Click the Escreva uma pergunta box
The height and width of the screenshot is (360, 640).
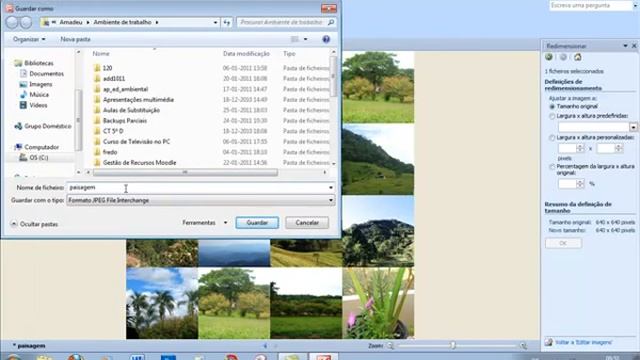pos(590,5)
